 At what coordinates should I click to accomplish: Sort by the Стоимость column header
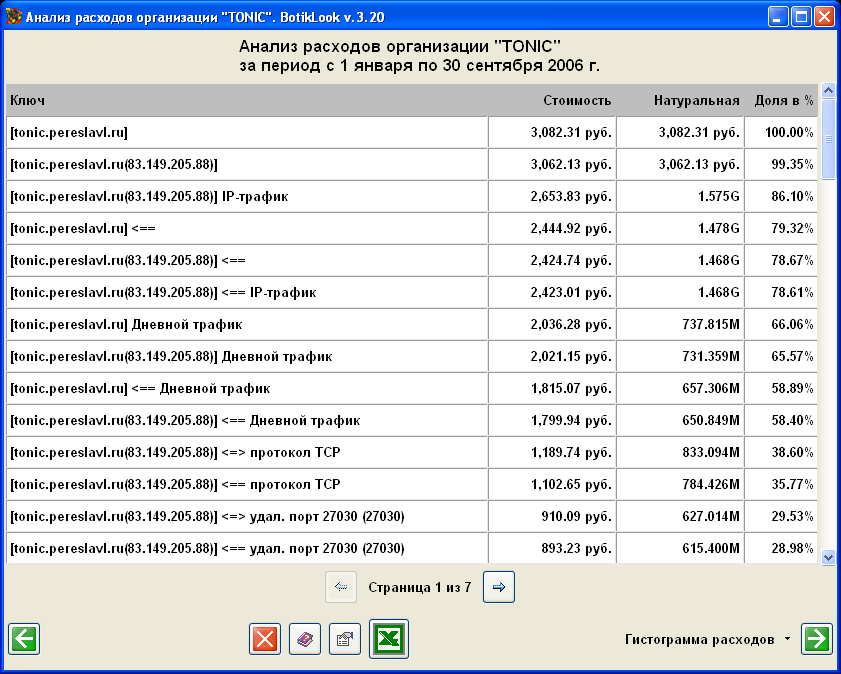(577, 100)
